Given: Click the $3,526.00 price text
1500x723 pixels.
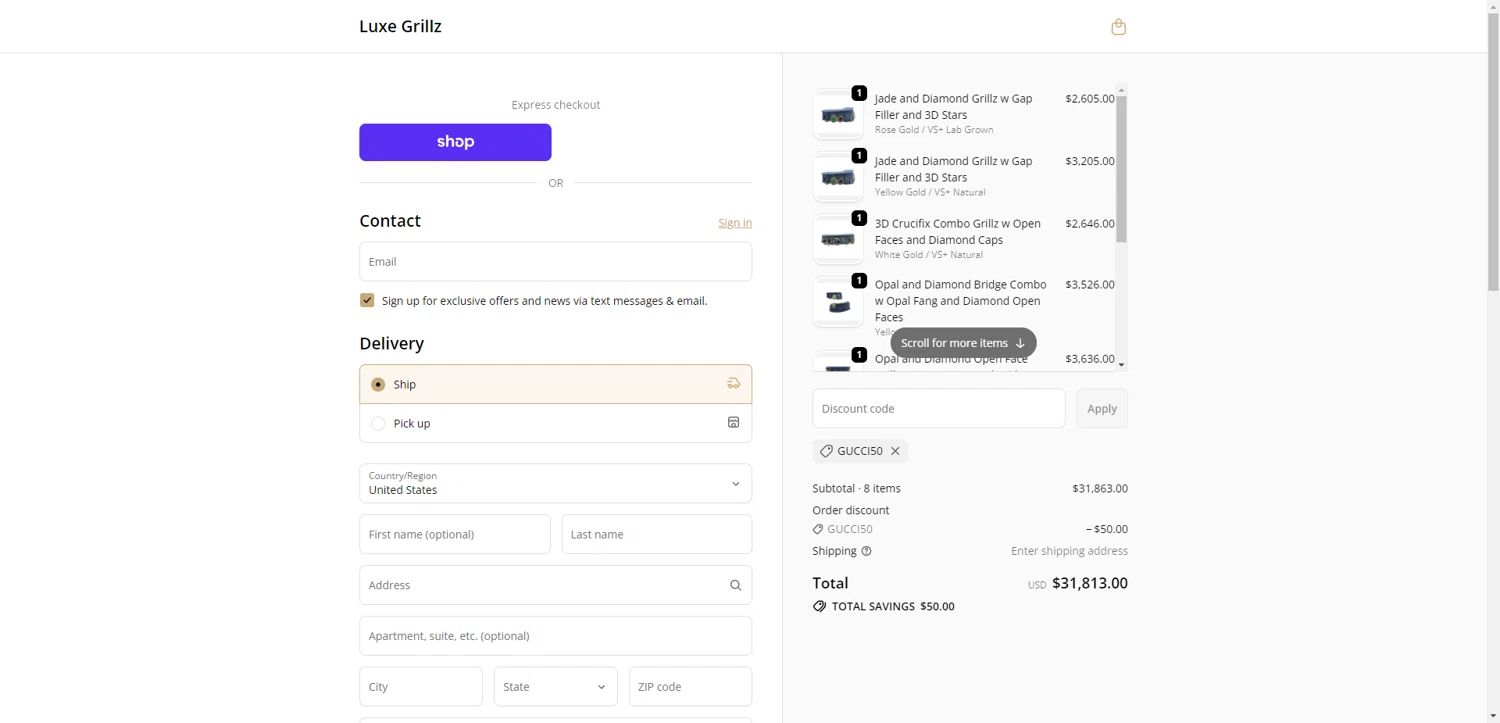Looking at the screenshot, I should 1090,285.
